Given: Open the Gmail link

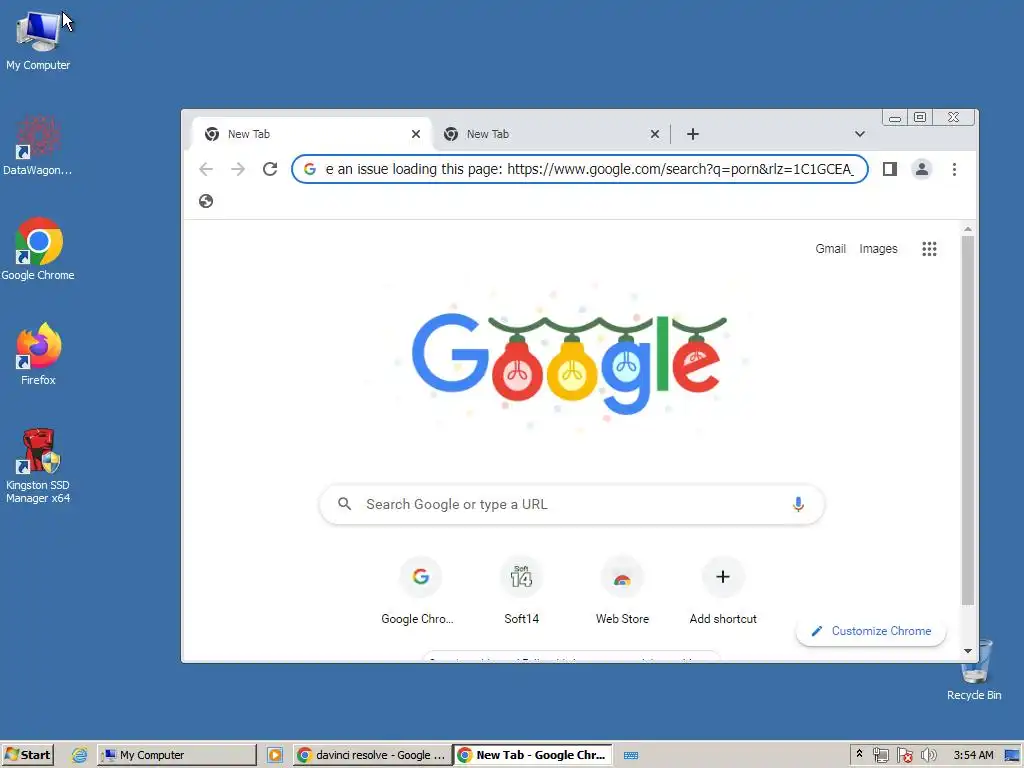Looking at the screenshot, I should [x=830, y=249].
